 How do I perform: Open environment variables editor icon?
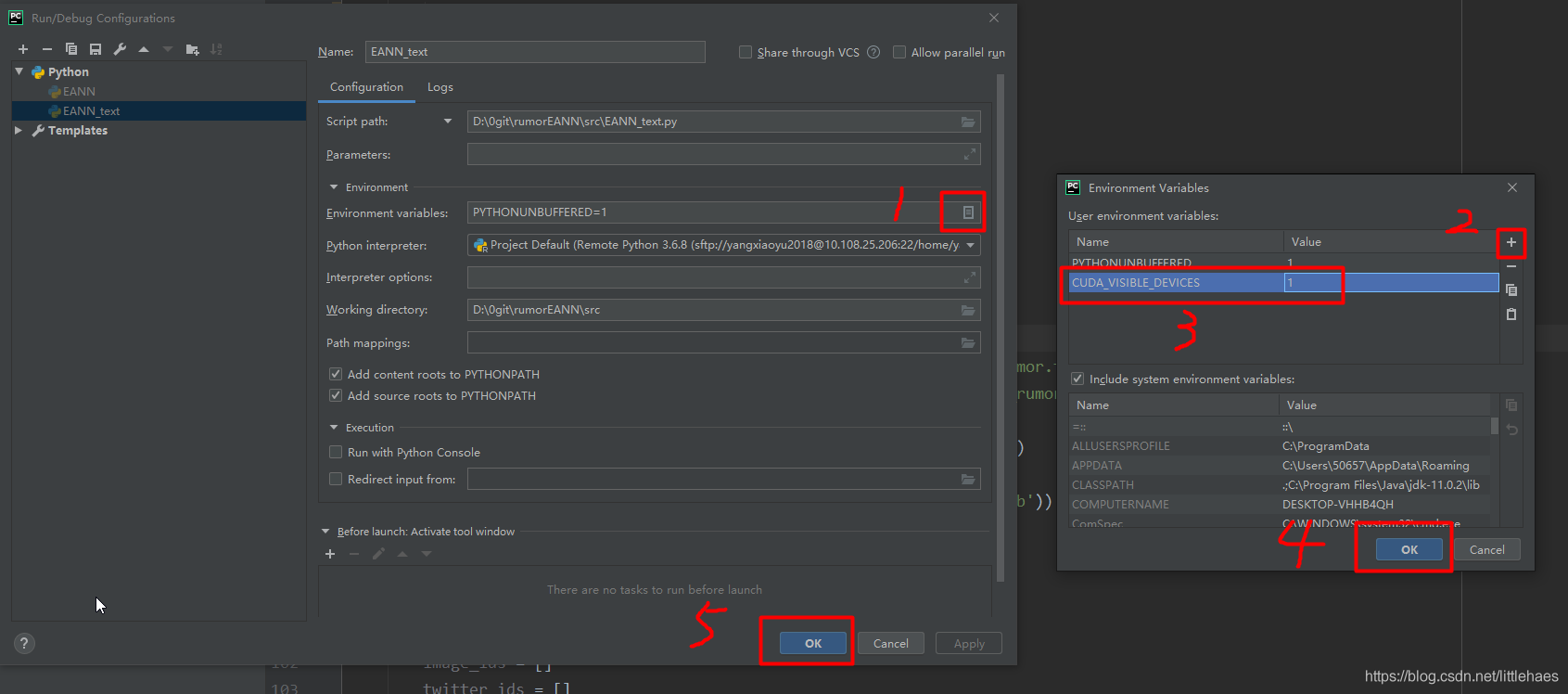point(968,212)
